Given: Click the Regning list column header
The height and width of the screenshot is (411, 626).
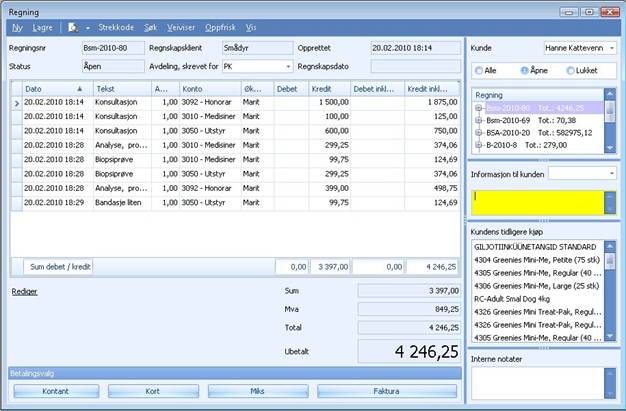Looking at the screenshot, I should coord(538,95).
